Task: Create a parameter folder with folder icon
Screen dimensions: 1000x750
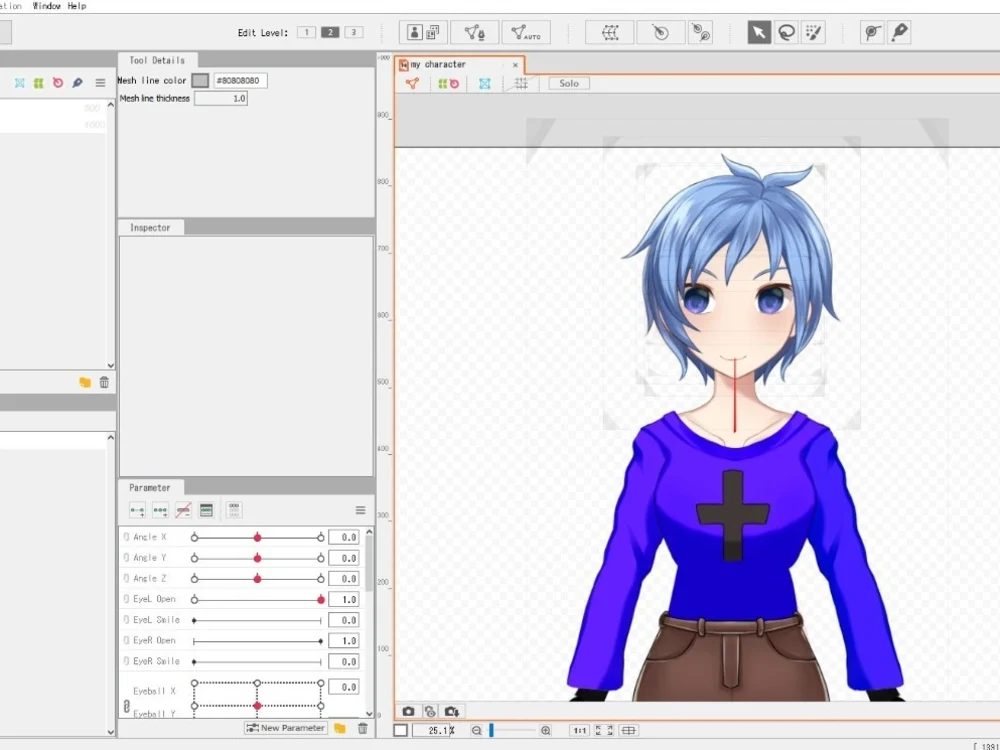Action: click(338, 728)
